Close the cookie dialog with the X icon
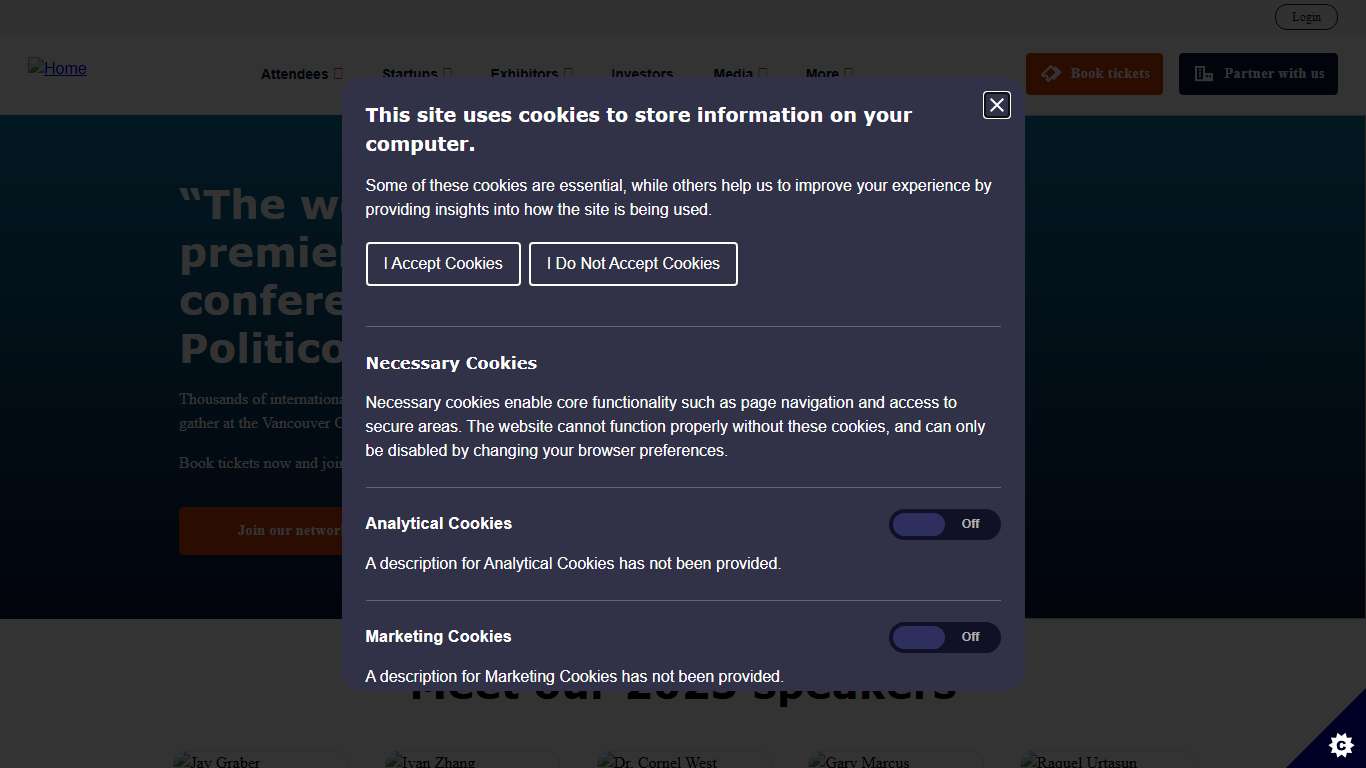 996,105
